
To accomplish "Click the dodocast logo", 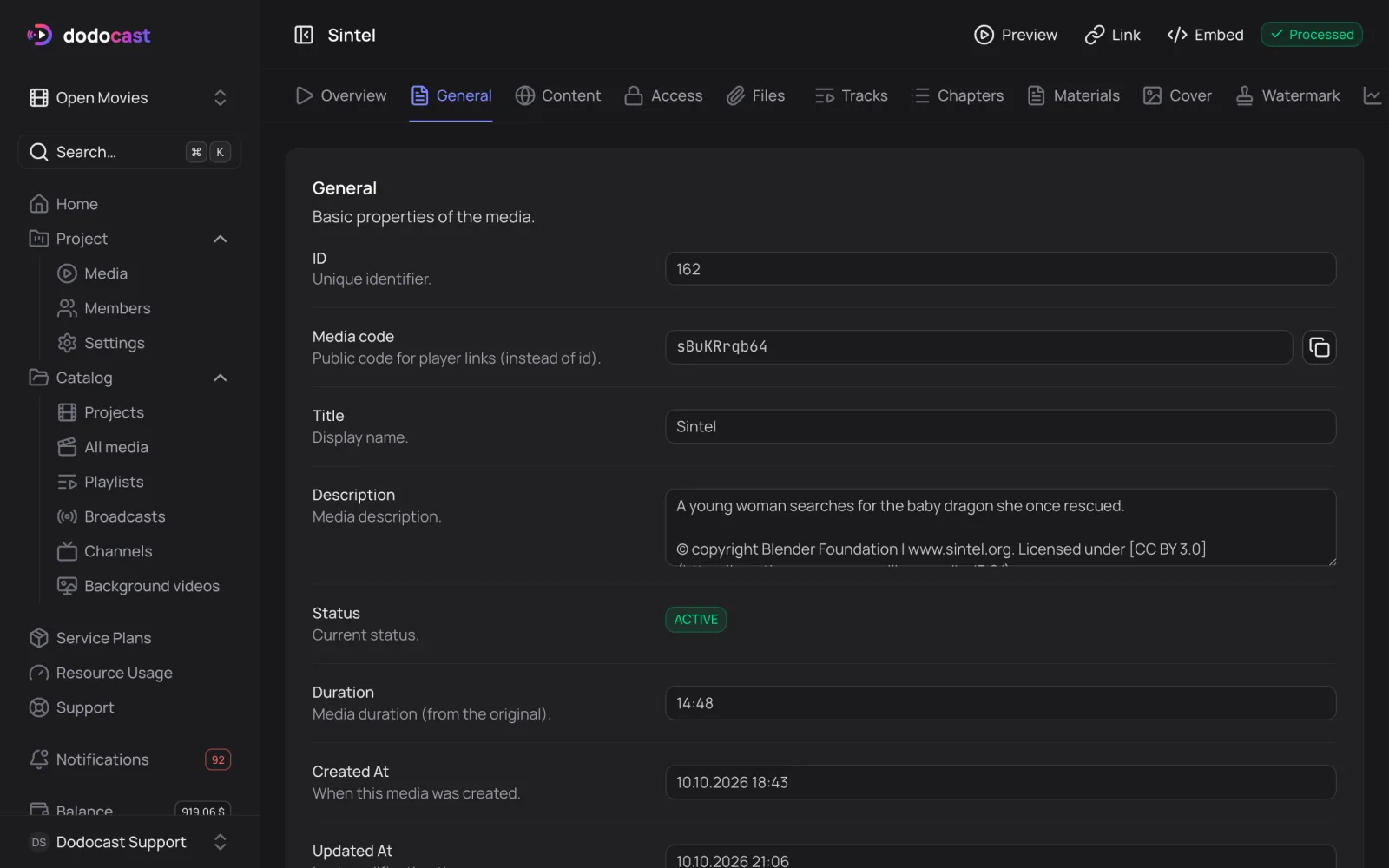I will (x=89, y=36).
